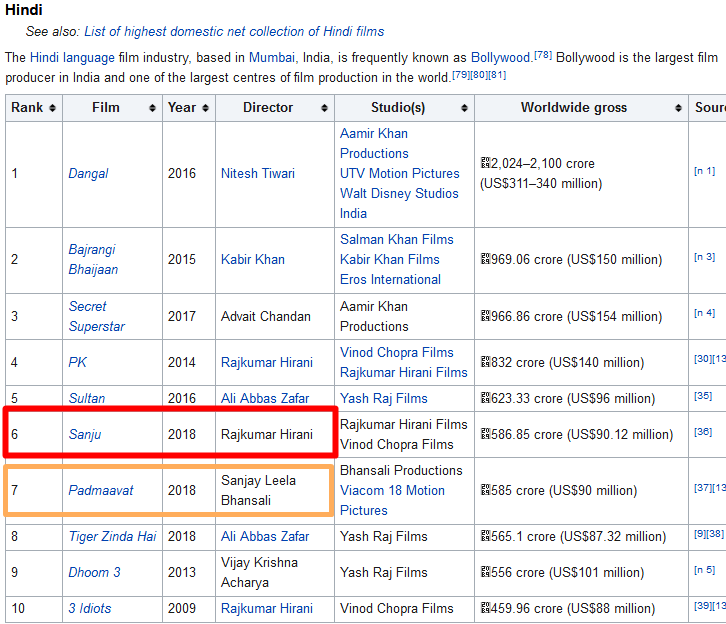
Task: Open Salman Khan Films studio link
Action: 397,239
